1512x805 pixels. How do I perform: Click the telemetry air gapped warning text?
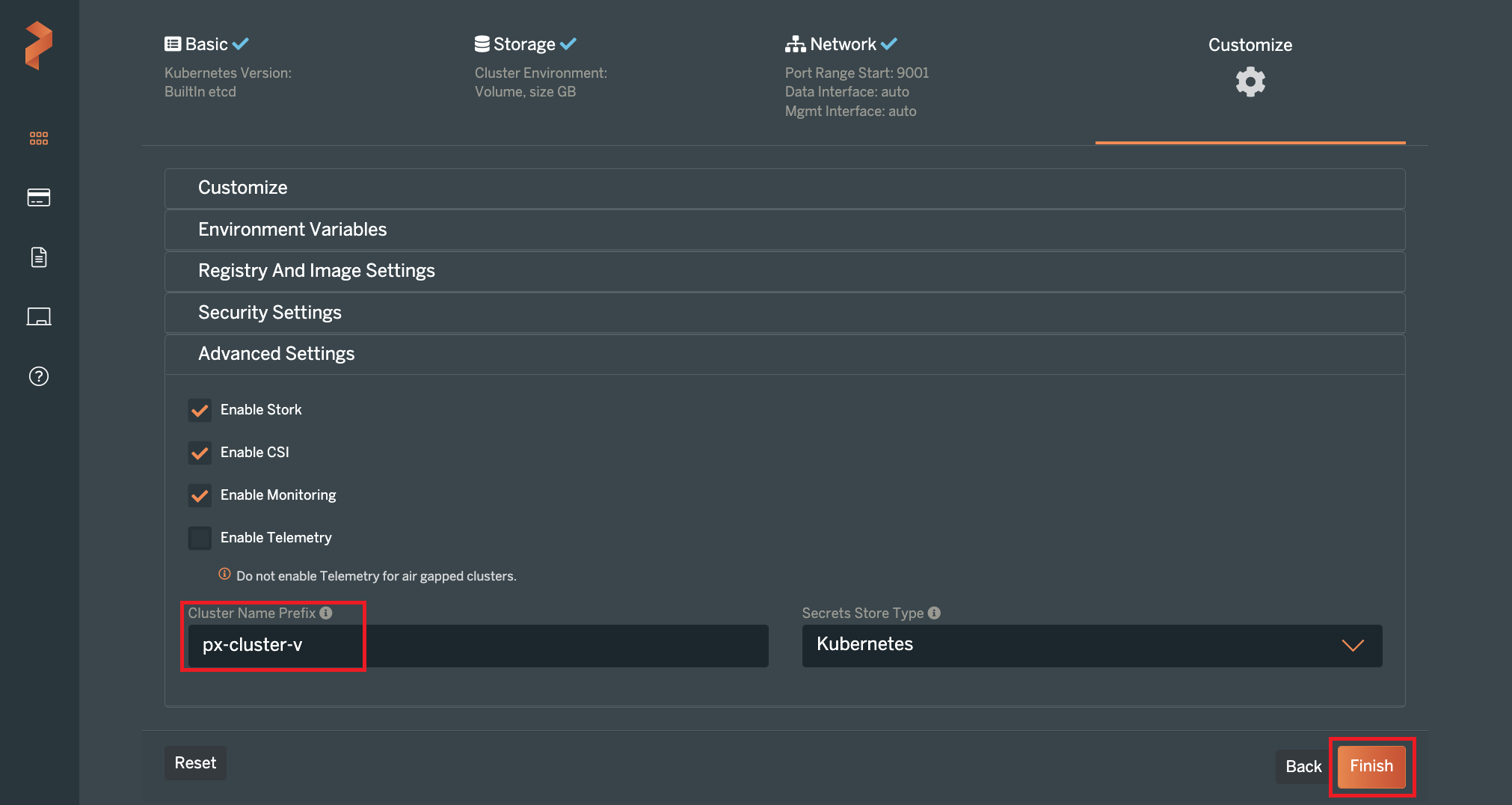pos(376,576)
